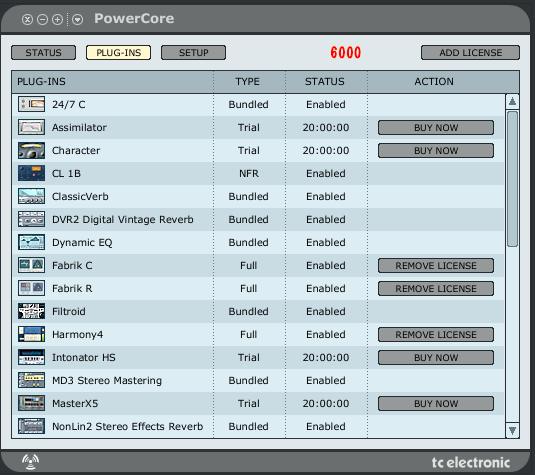Open the SETUP tab

[193, 53]
